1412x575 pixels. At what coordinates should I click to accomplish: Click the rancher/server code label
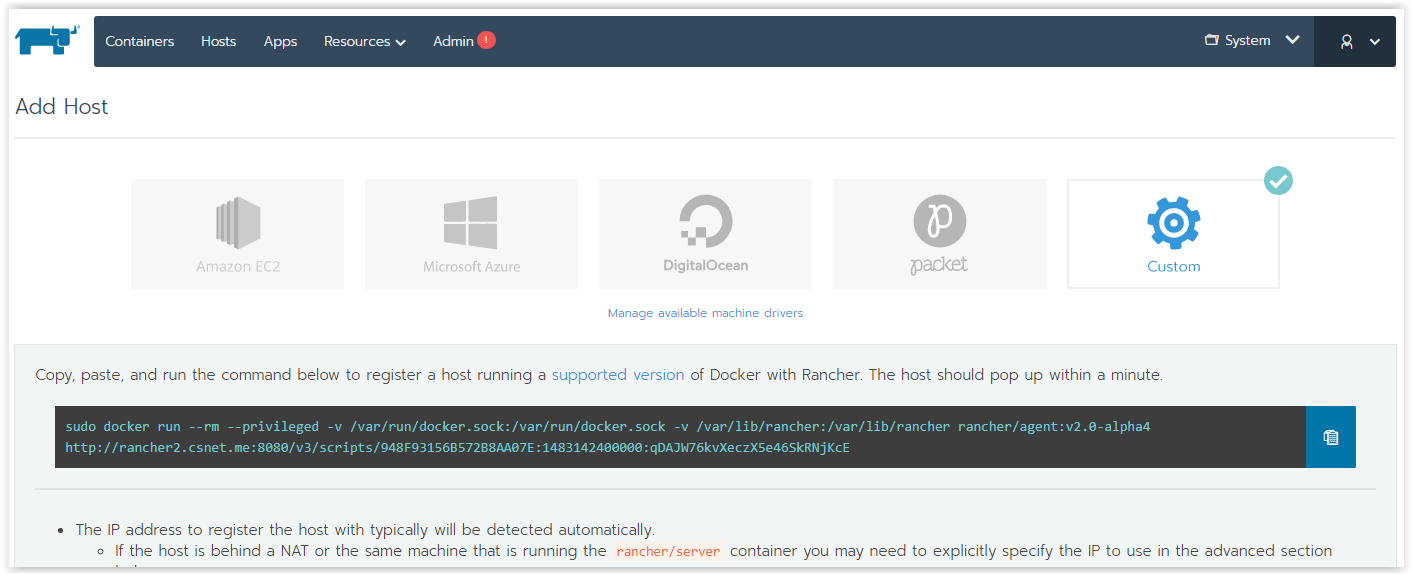click(x=668, y=551)
